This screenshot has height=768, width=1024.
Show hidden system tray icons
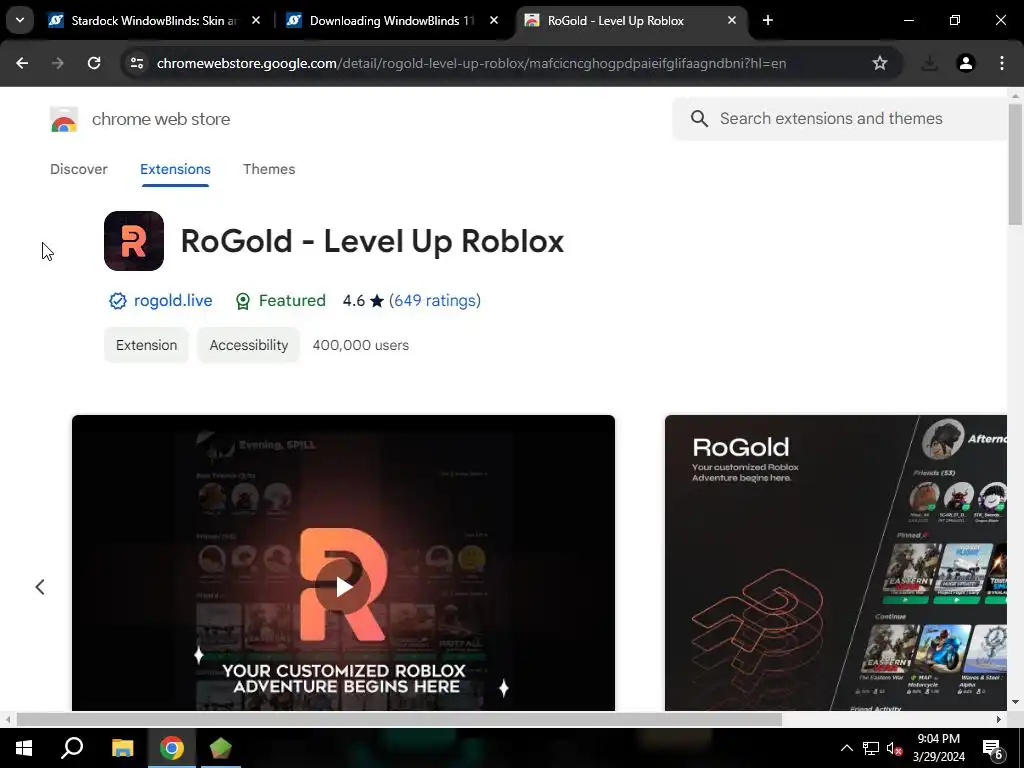pos(846,748)
